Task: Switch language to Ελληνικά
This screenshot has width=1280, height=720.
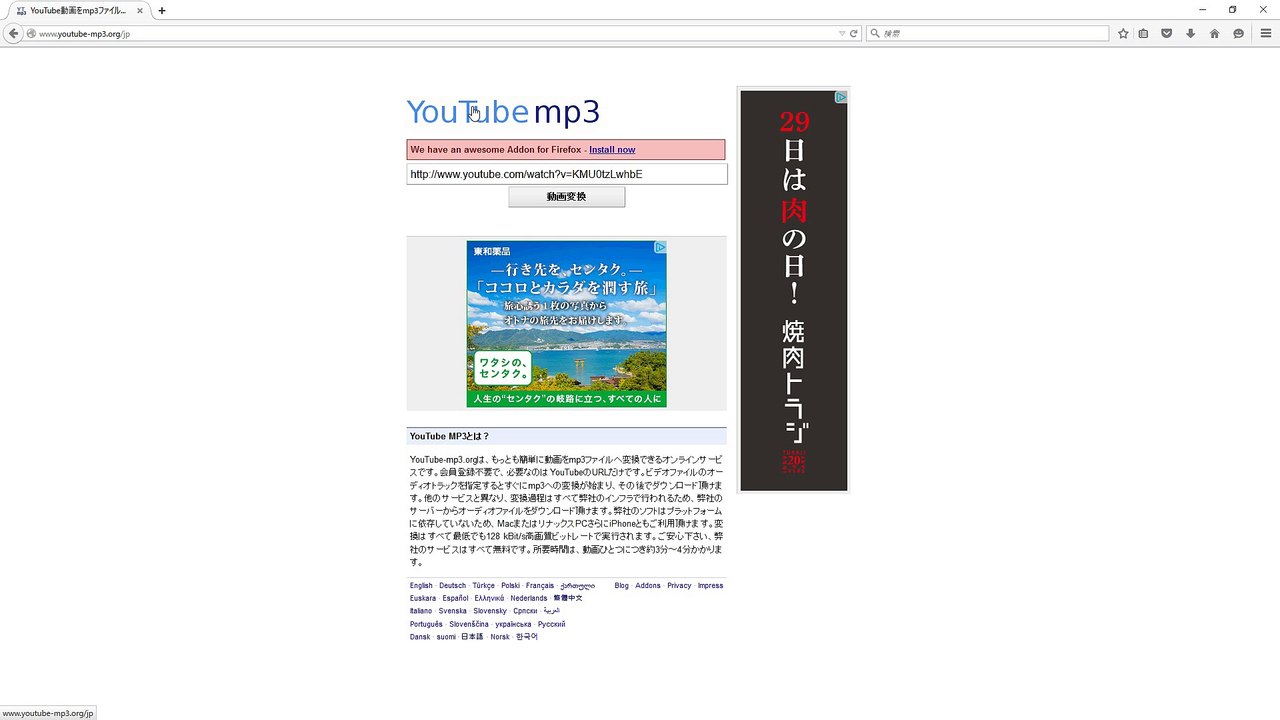Action: [x=489, y=598]
